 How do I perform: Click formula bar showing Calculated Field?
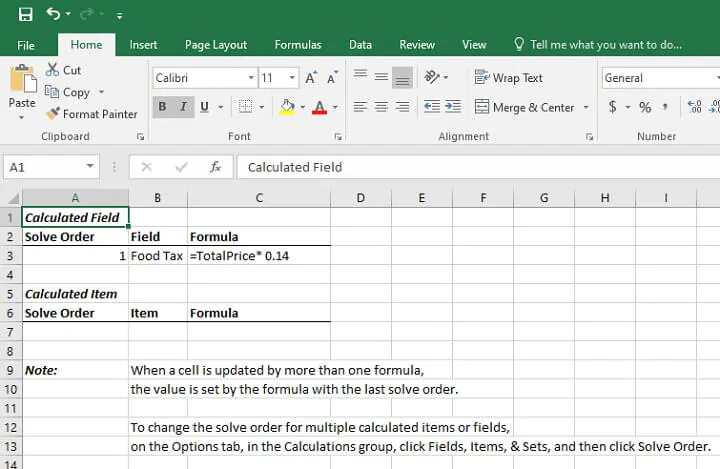tap(478, 167)
